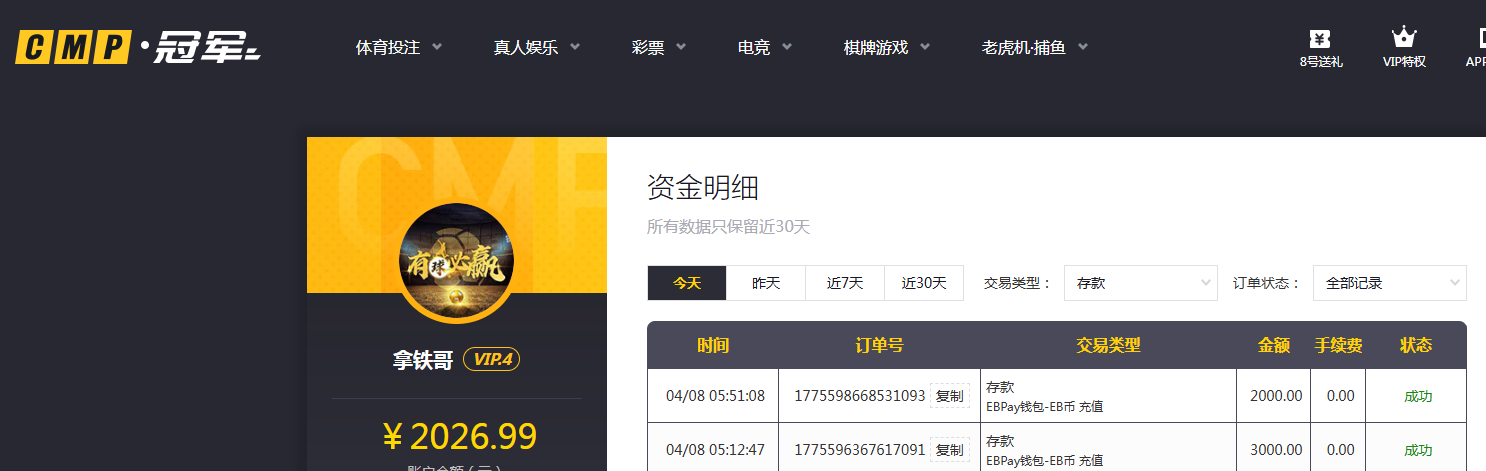Click the ¥2026.99 account balance
Viewport: 1486px width, 471px height.
tap(459, 437)
